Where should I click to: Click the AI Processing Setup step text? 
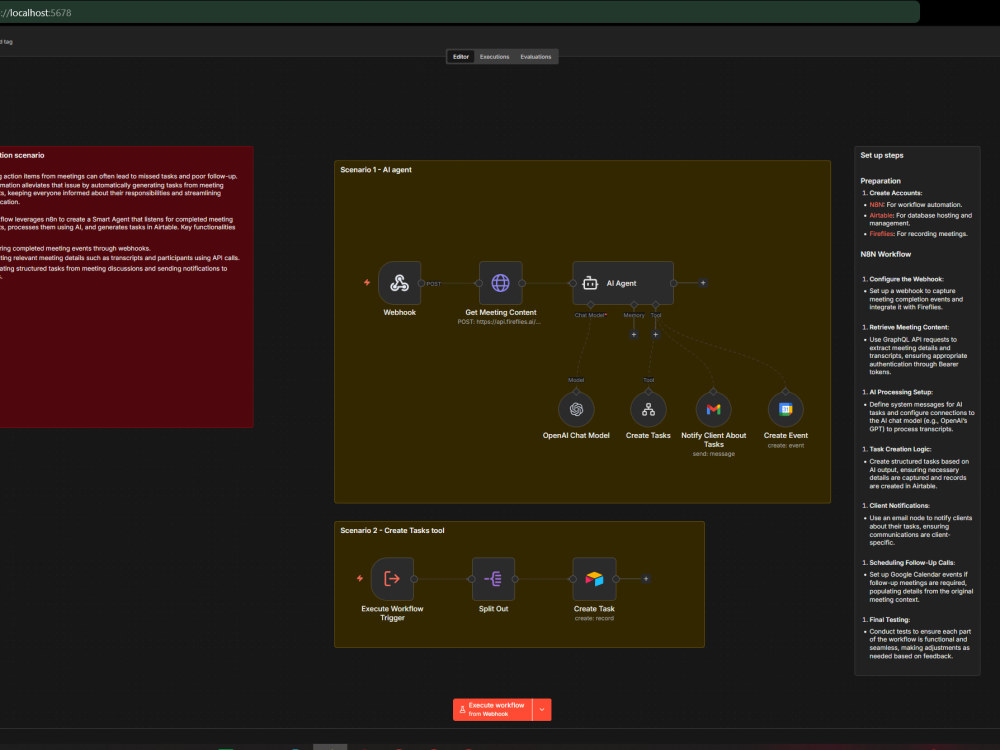click(x=901, y=392)
